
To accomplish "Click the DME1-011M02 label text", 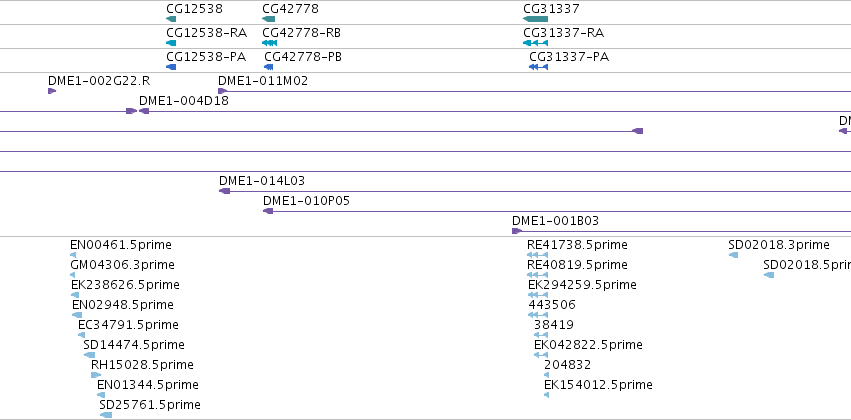I will [263, 81].
